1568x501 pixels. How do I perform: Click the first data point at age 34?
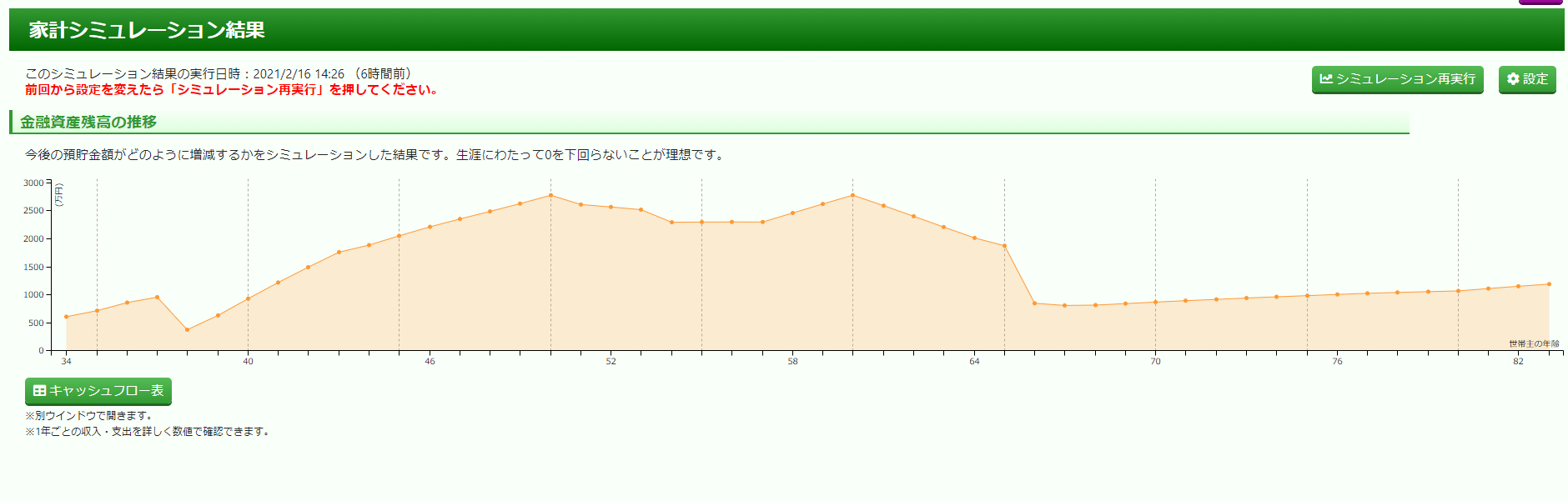[67, 317]
